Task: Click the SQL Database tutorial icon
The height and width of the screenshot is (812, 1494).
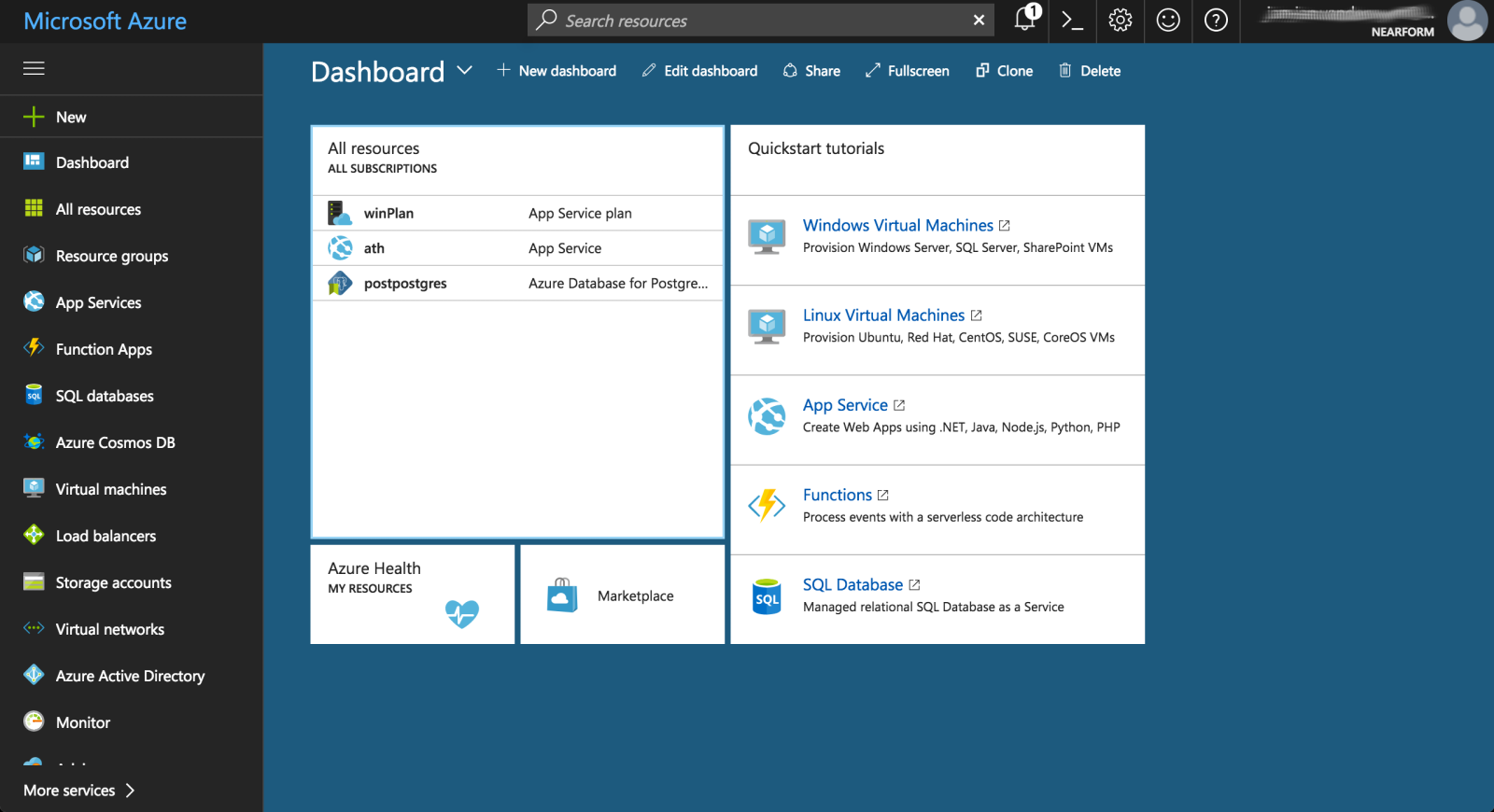Action: pyautogui.click(x=767, y=596)
